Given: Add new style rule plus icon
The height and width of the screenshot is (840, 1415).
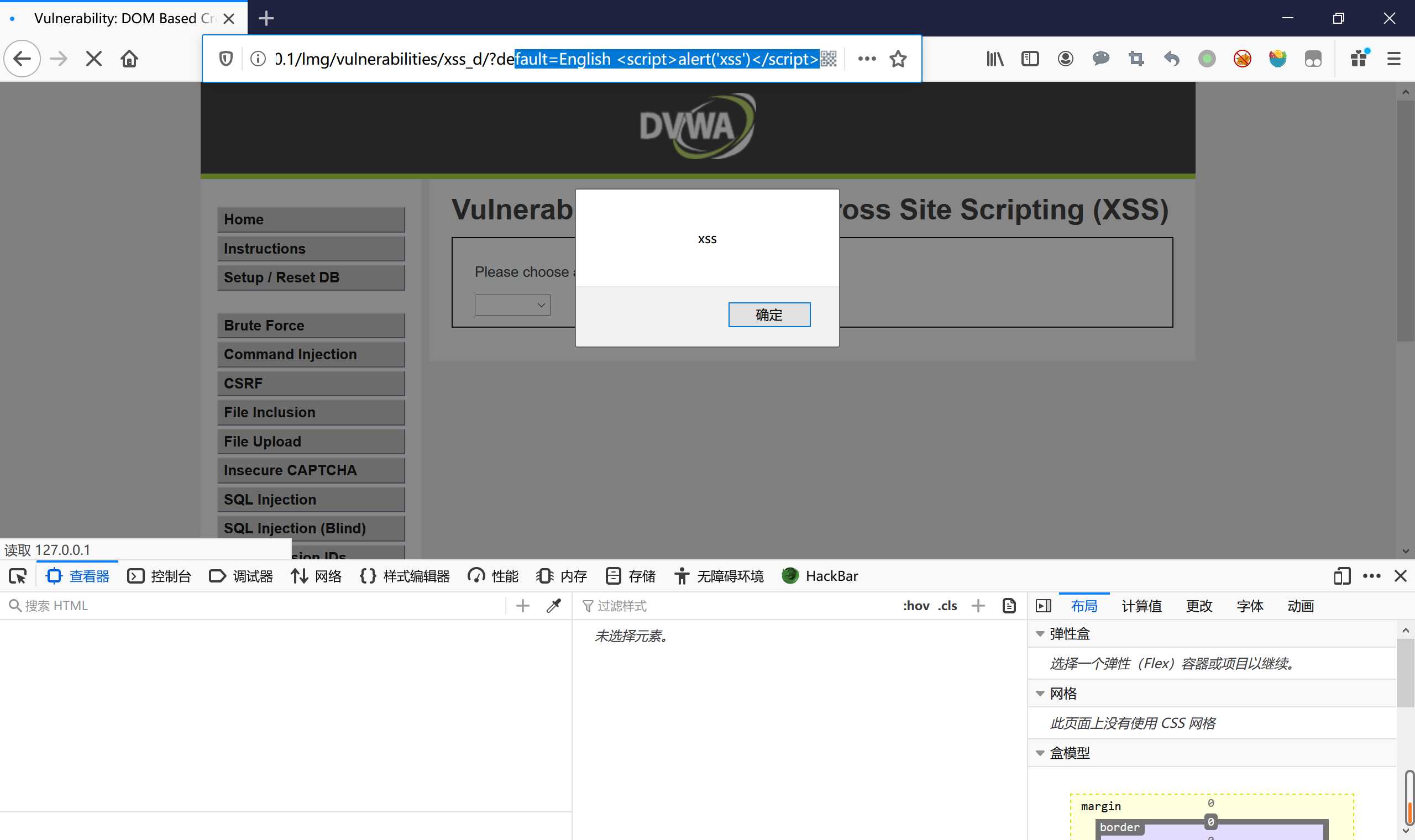Looking at the screenshot, I should click(978, 606).
